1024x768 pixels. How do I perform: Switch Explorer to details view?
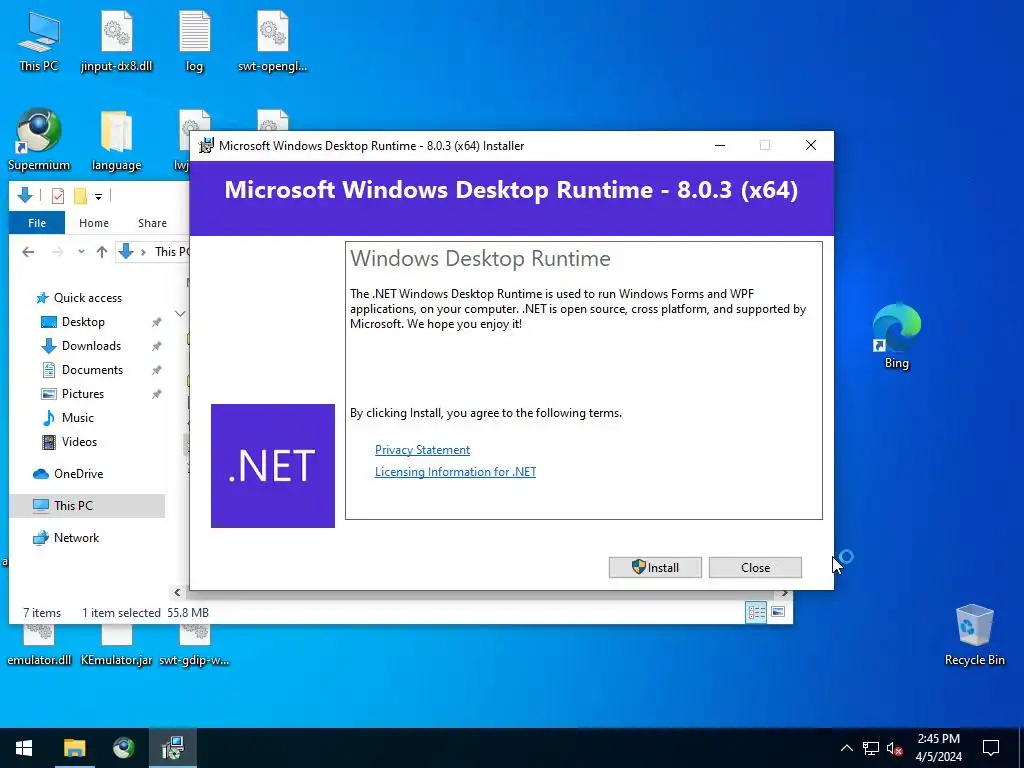756,613
